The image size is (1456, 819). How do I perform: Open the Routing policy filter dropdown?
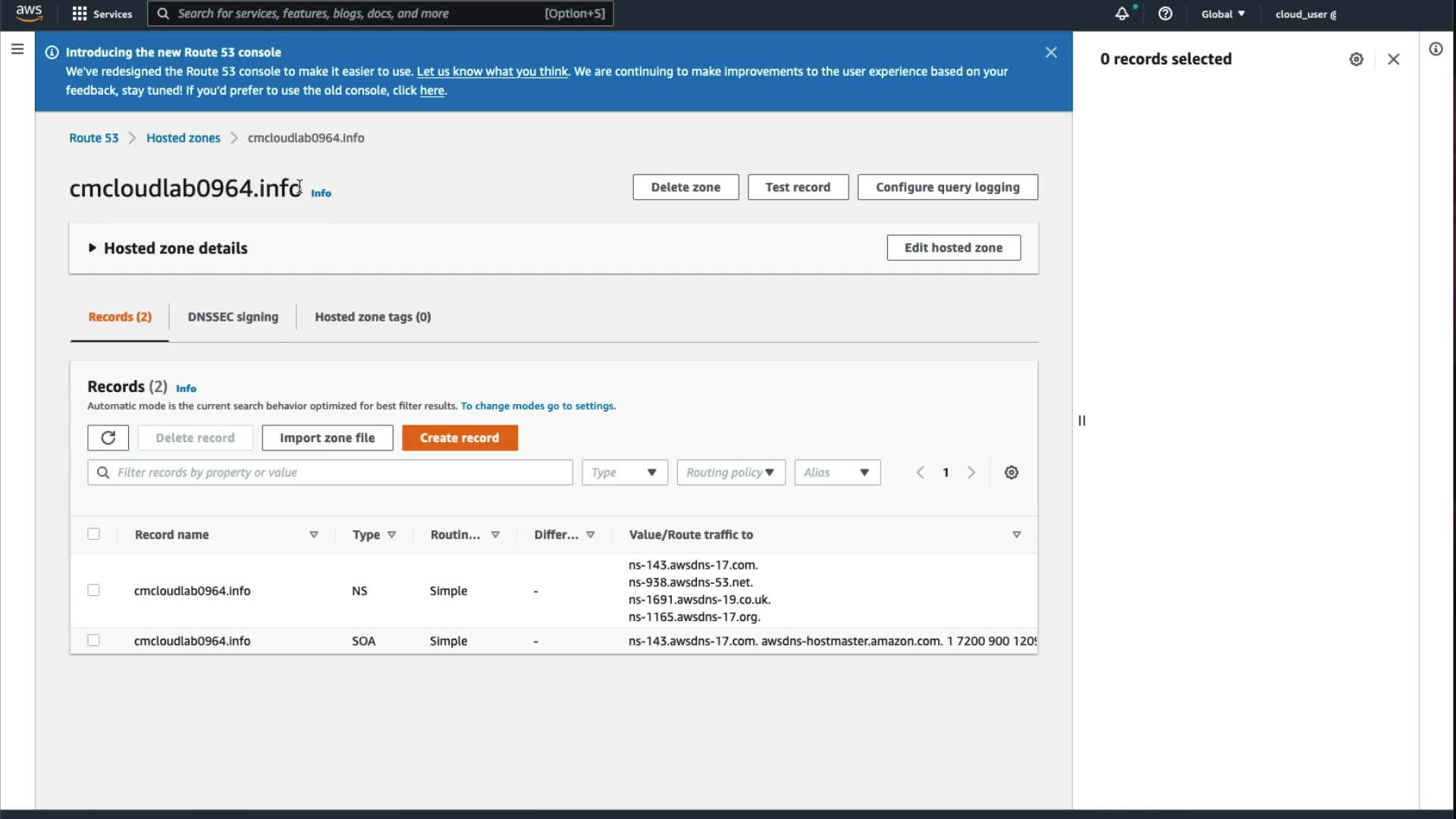pos(730,472)
